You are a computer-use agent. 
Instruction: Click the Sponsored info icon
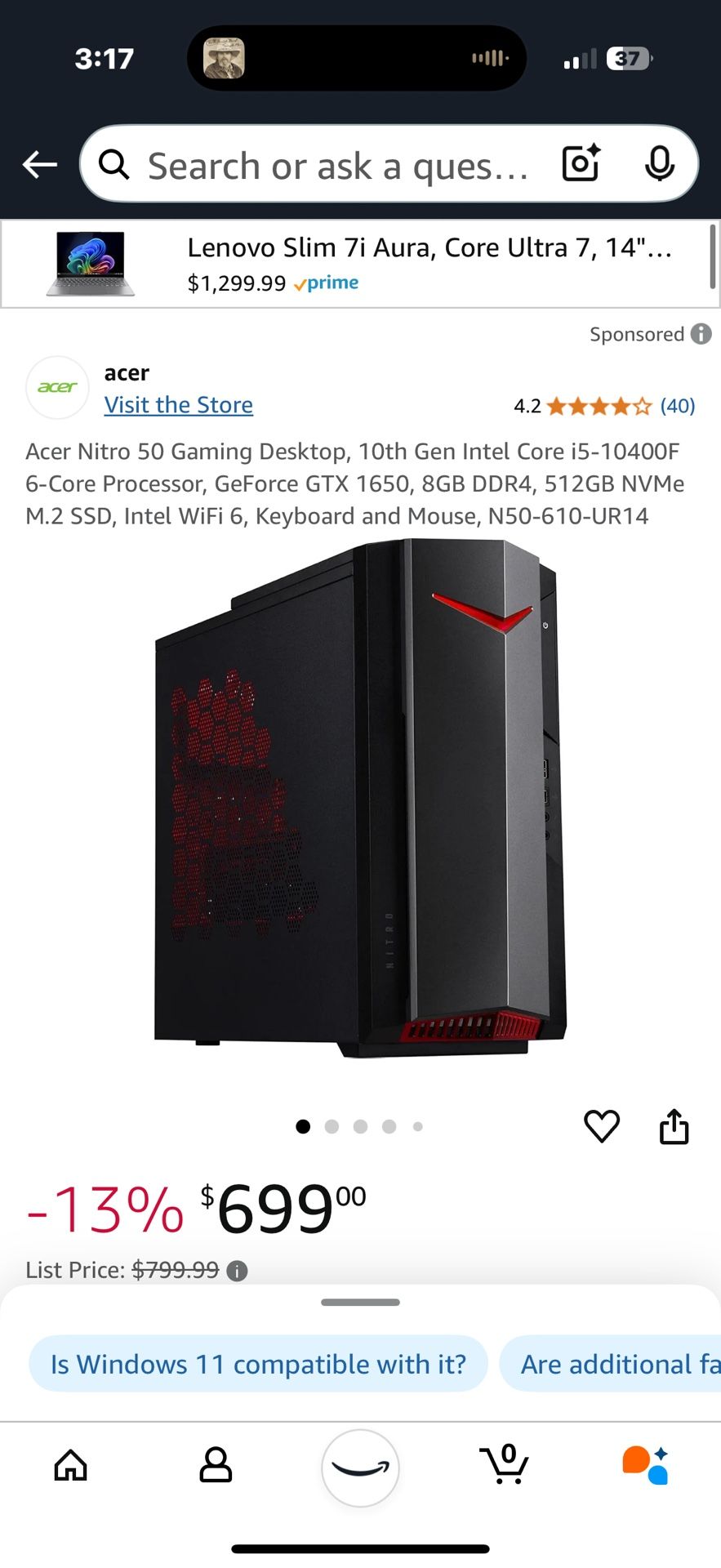(x=701, y=334)
